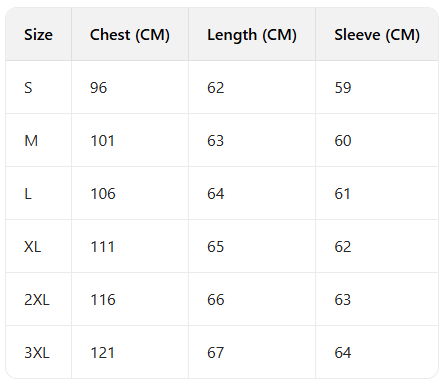The width and height of the screenshot is (445, 385).
Task: Click the Length (CM) column header
Action: pyautogui.click(x=252, y=35)
